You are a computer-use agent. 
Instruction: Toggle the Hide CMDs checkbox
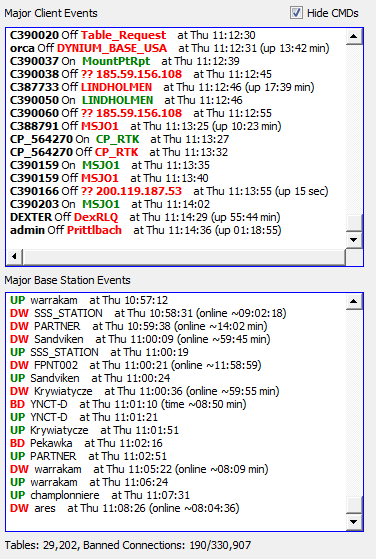click(296, 13)
